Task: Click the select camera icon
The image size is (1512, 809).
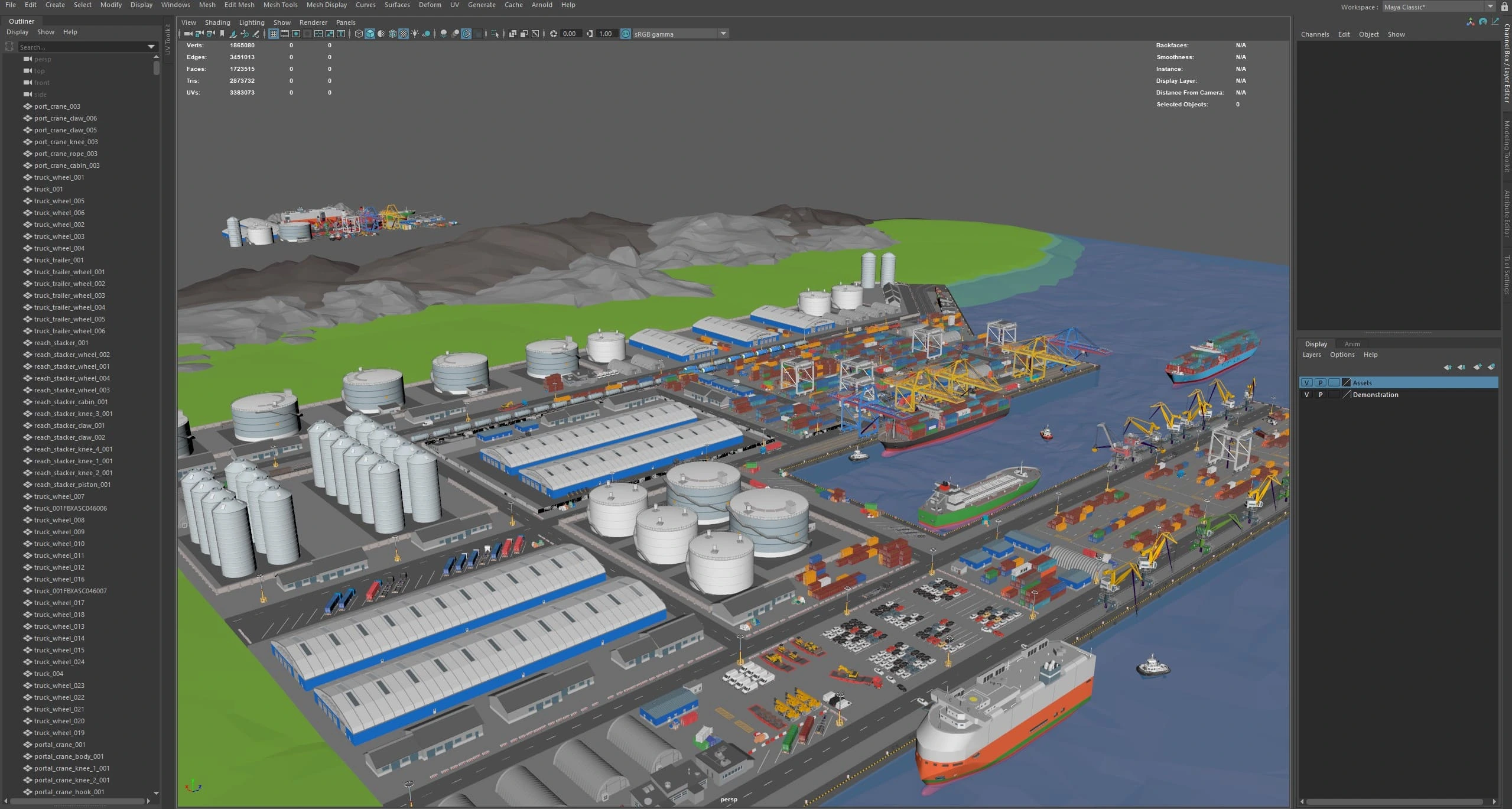Action: (x=188, y=34)
